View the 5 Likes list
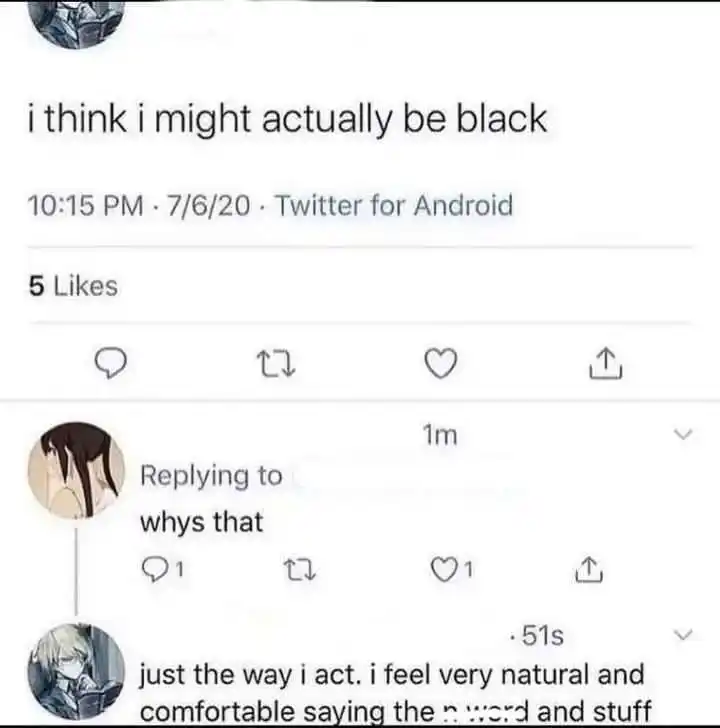720x728 pixels. pos(73,286)
